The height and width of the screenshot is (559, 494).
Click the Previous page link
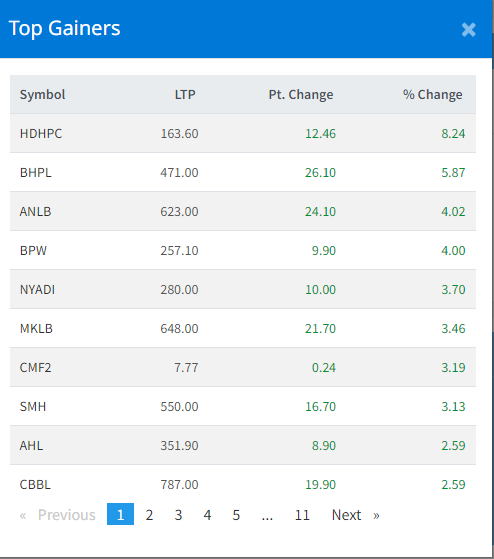click(x=58, y=514)
